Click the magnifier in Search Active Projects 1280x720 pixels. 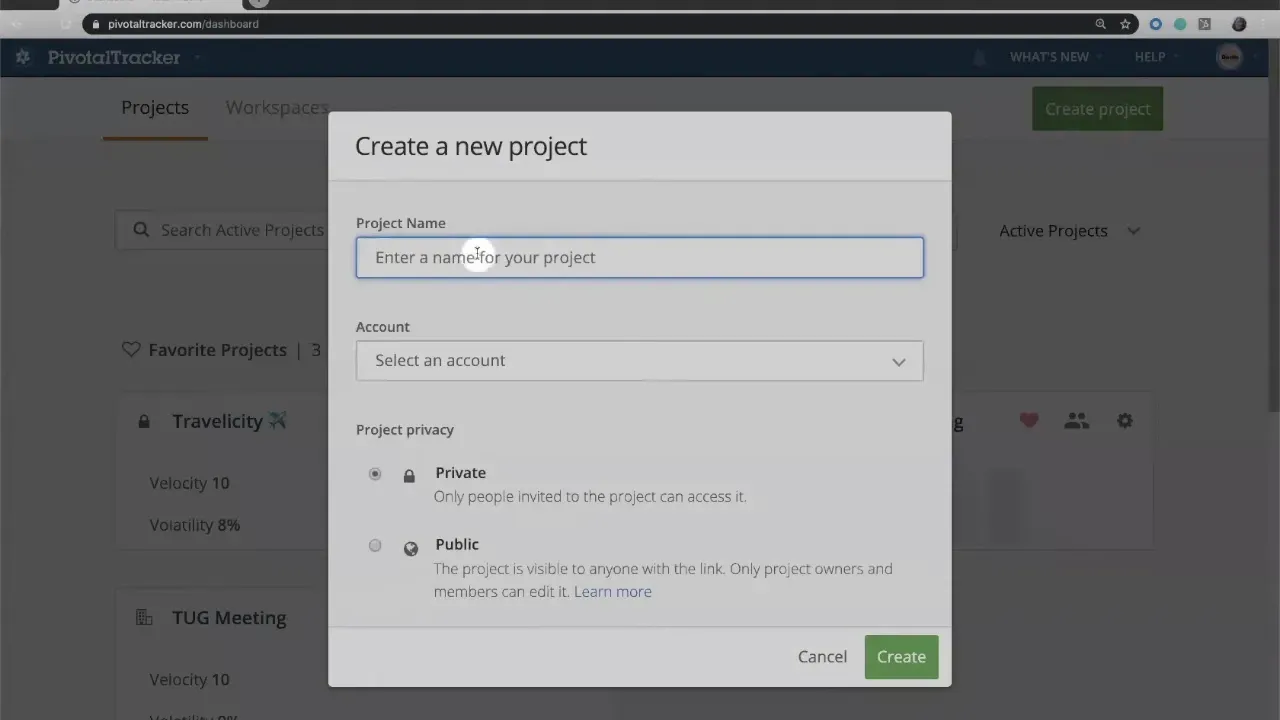pos(144,230)
